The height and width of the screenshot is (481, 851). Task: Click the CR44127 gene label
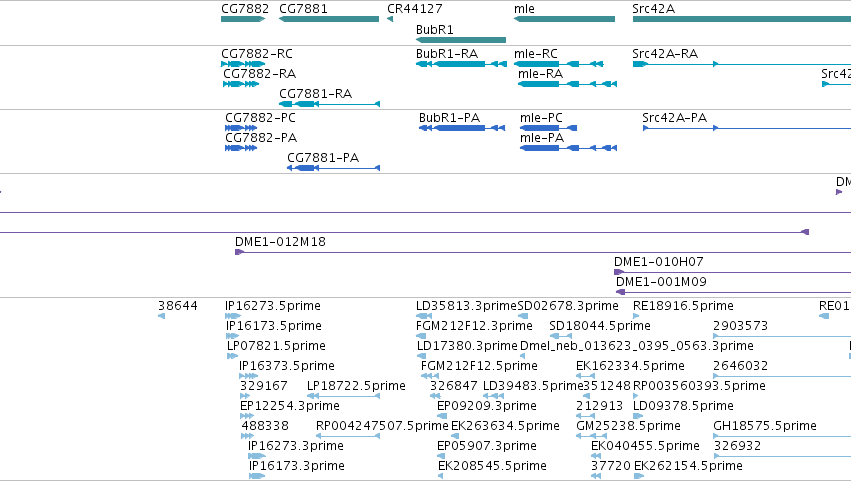tap(414, 9)
